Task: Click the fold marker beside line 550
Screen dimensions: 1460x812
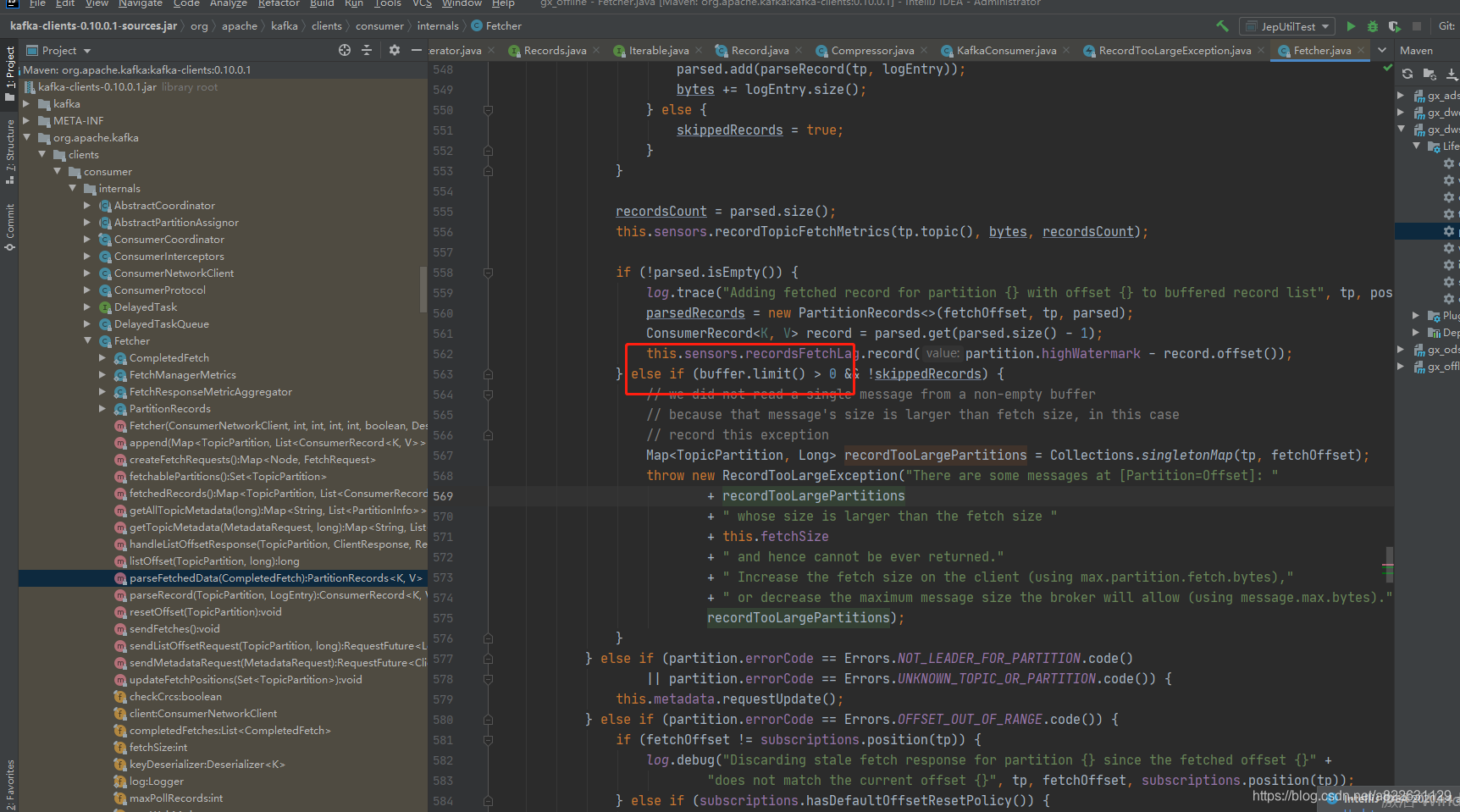Action: [489, 110]
